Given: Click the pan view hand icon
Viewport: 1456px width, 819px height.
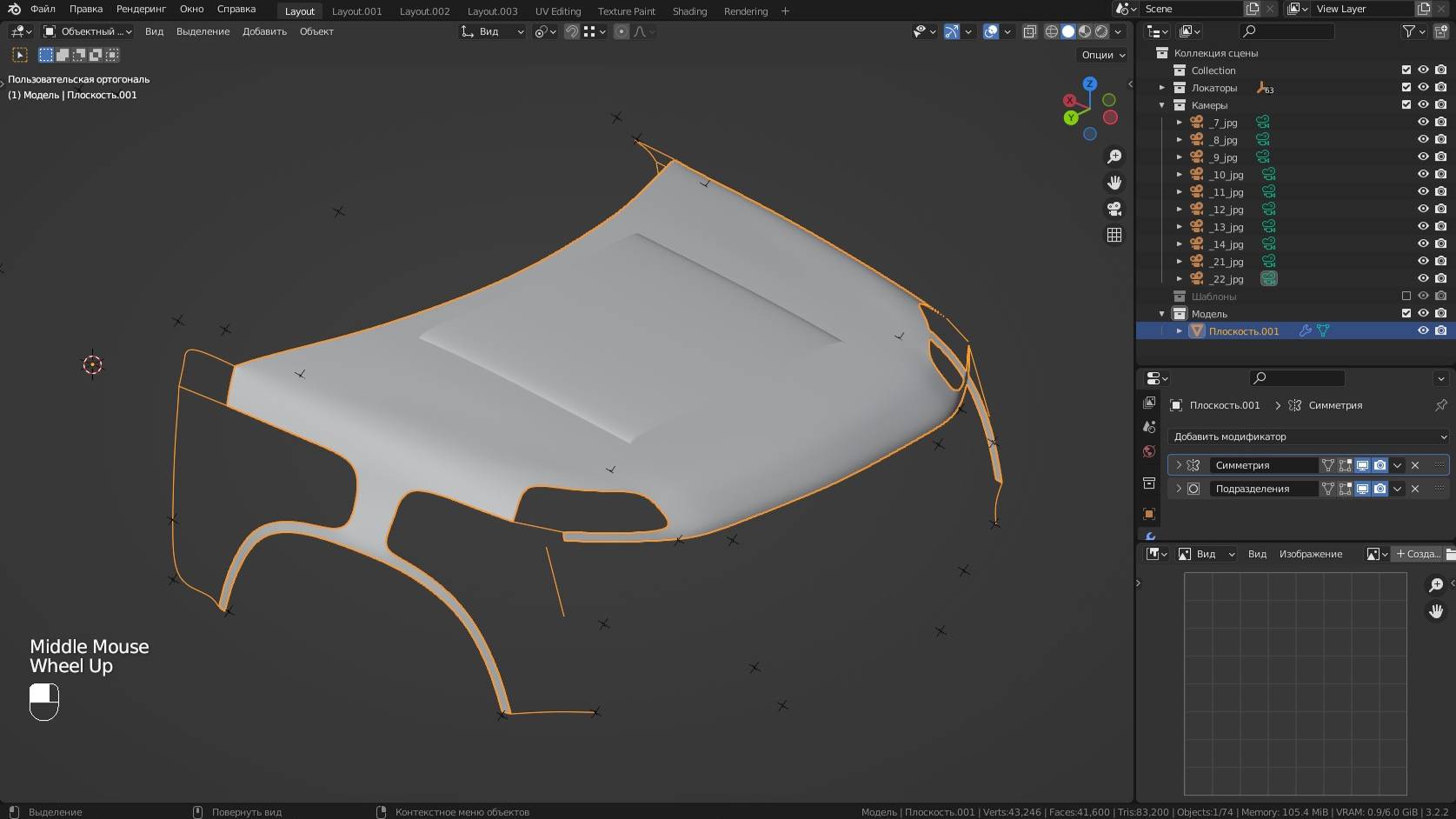Looking at the screenshot, I should (x=1114, y=183).
